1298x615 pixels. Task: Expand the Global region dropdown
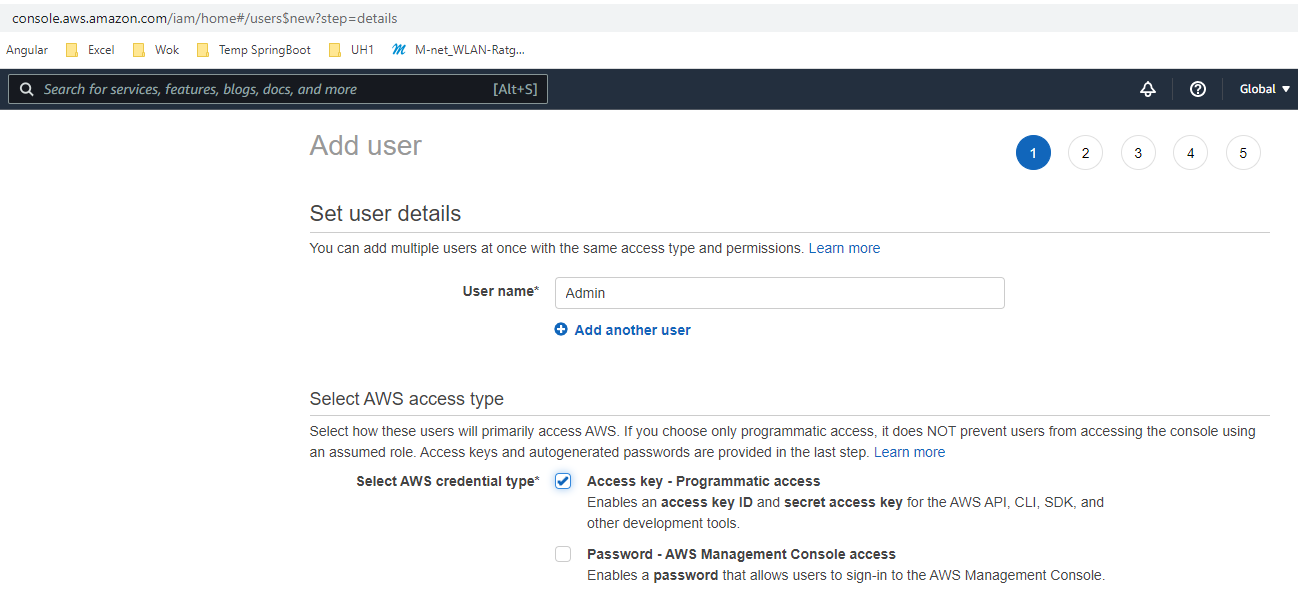click(x=1264, y=89)
